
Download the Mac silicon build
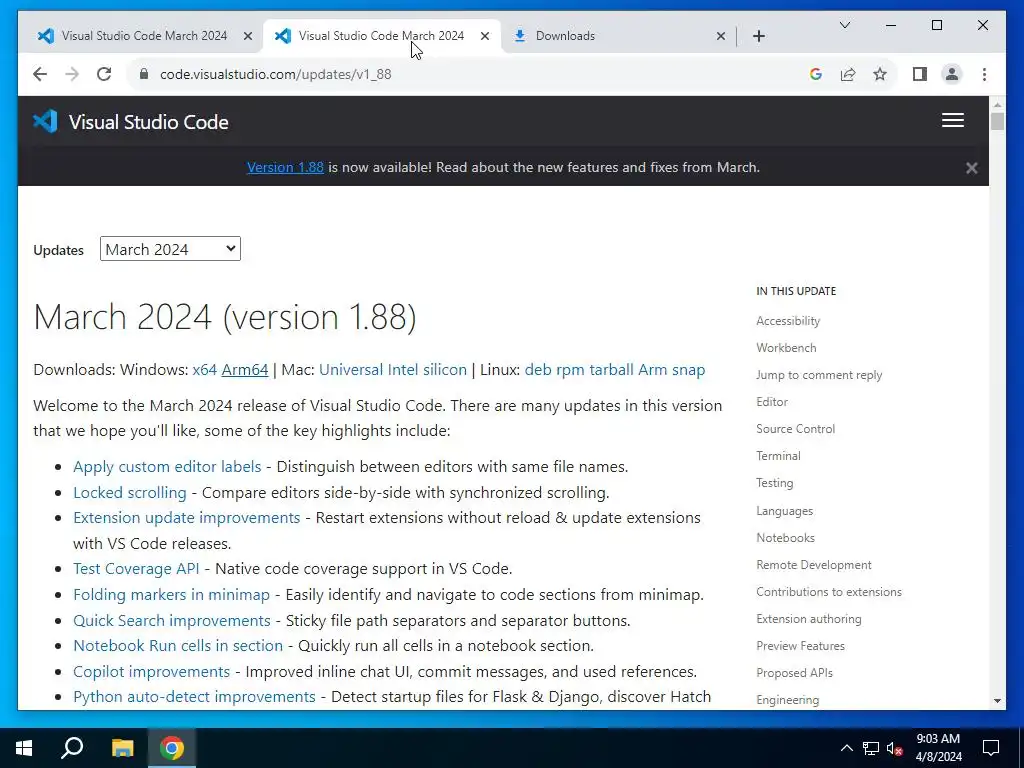point(445,370)
